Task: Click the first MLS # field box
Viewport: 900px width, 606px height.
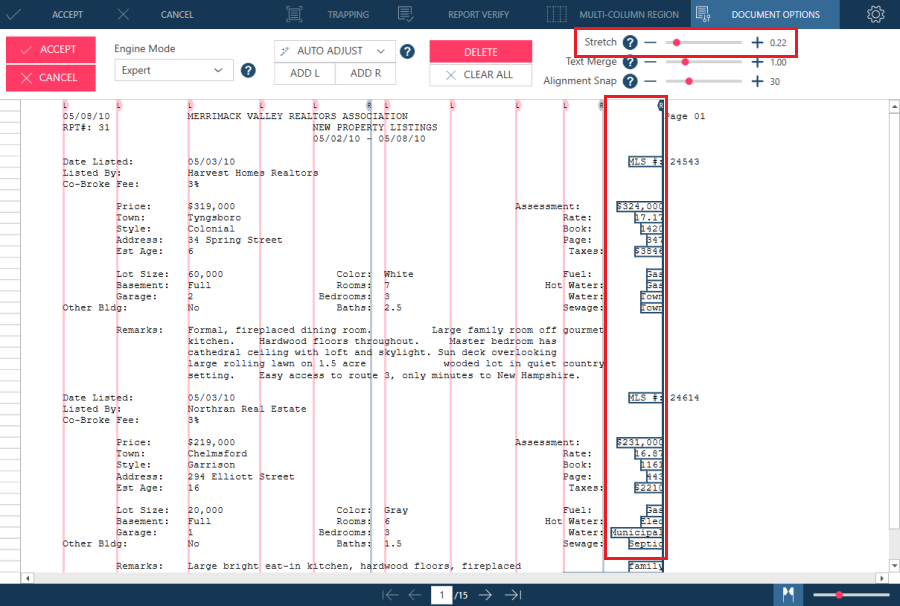Action: click(x=646, y=162)
